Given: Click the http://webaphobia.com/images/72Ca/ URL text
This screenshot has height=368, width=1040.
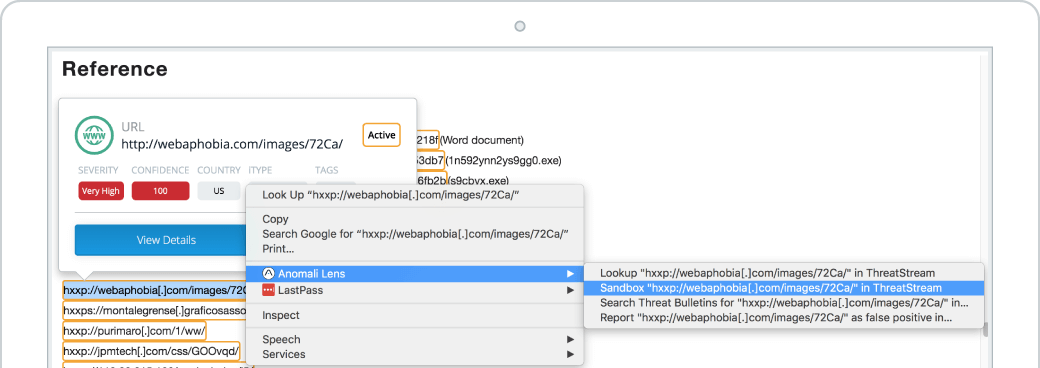Looking at the screenshot, I should (232, 143).
